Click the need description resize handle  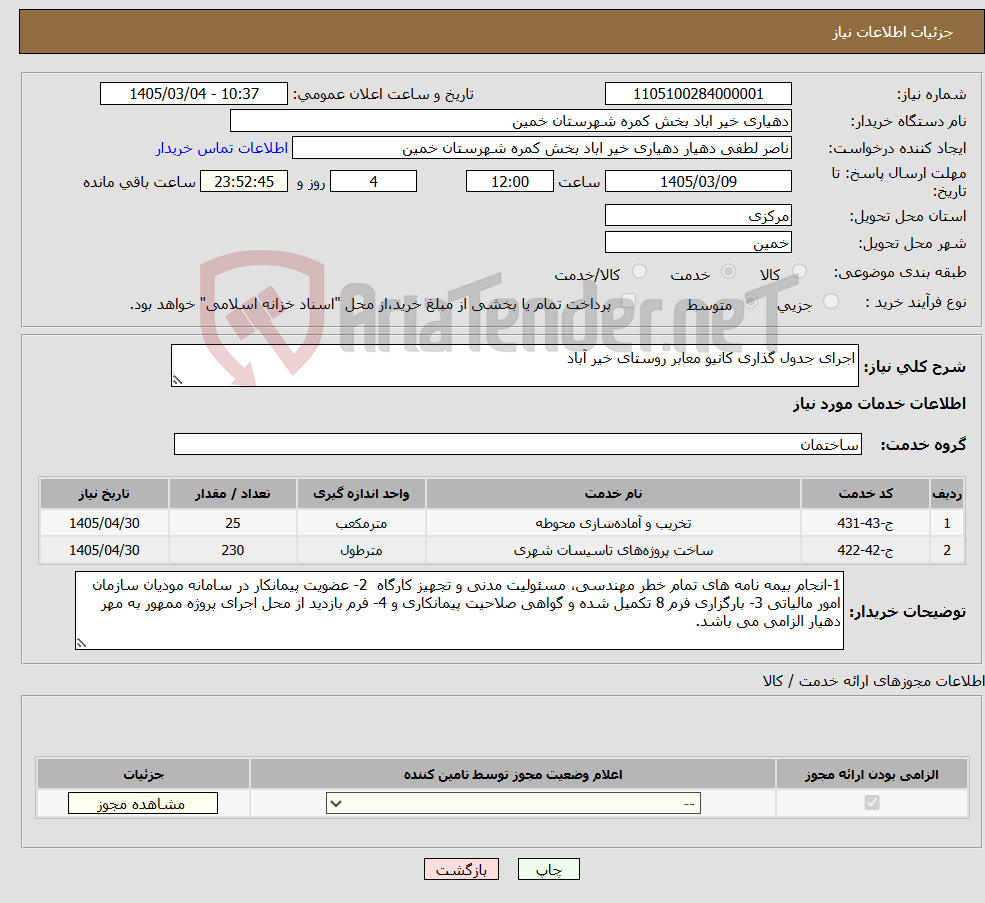coord(177,380)
